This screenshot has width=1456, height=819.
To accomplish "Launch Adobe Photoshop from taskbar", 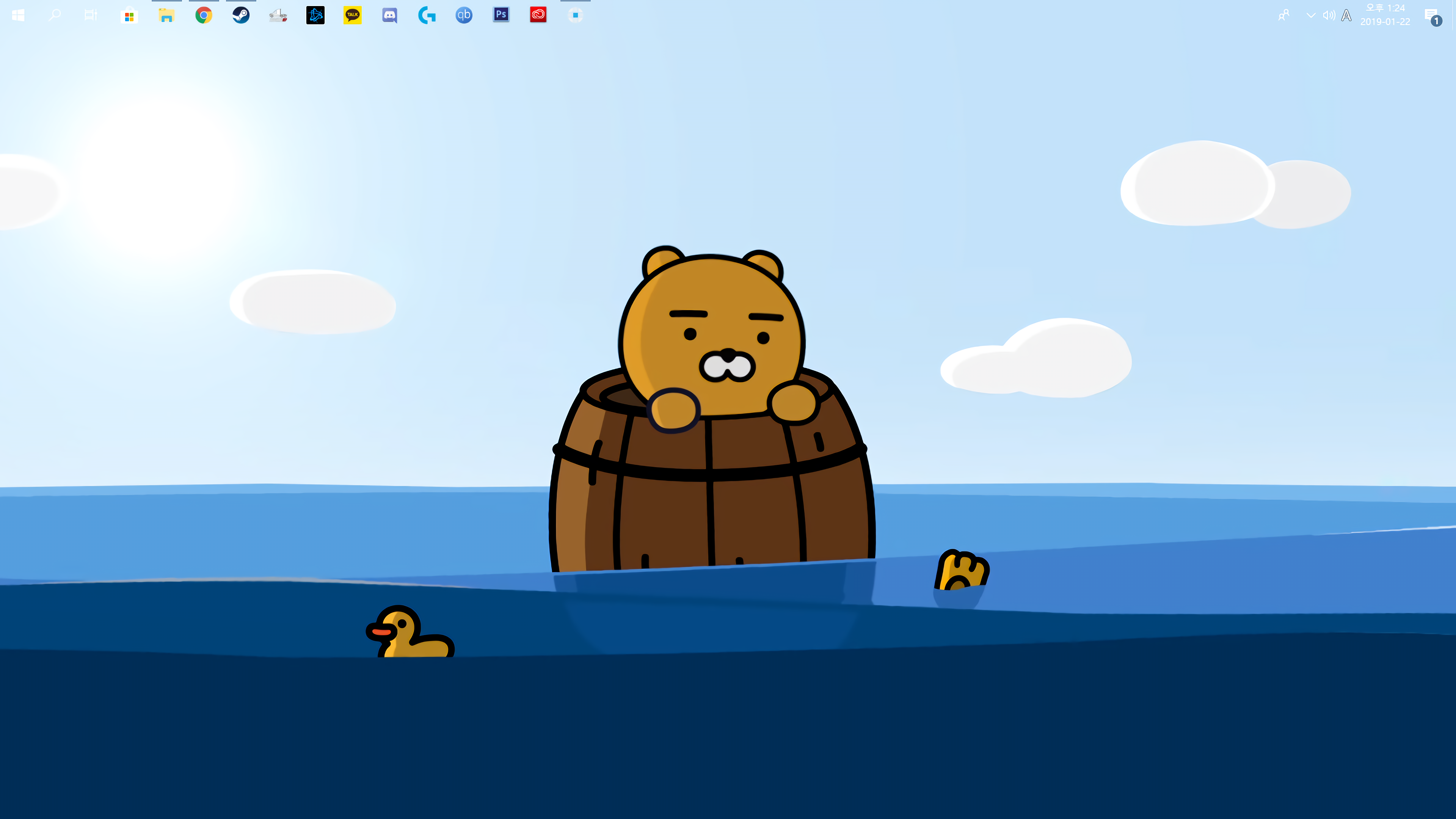I will (x=501, y=15).
